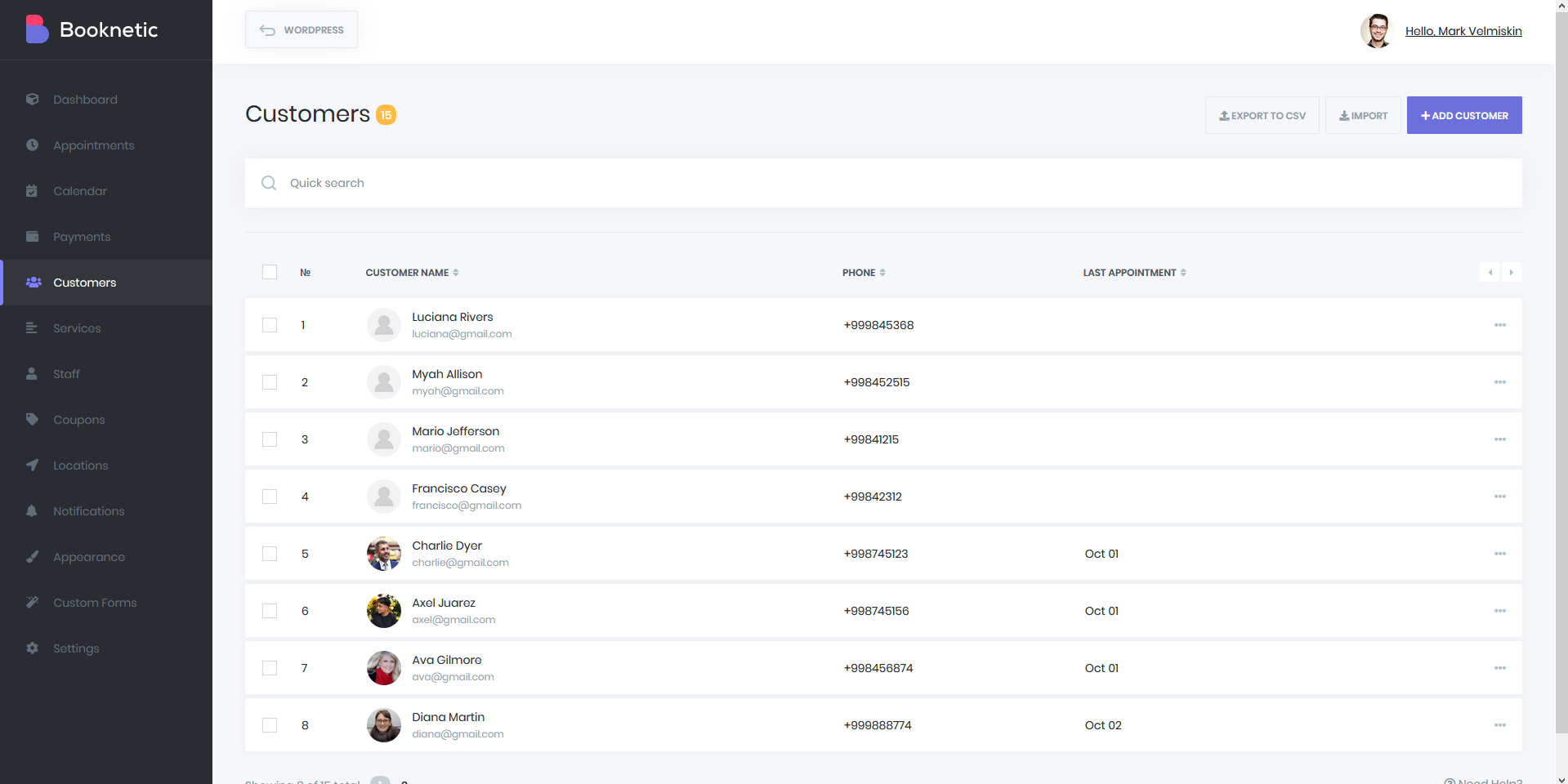
Task: Click the Settings gear icon
Action: [32, 648]
